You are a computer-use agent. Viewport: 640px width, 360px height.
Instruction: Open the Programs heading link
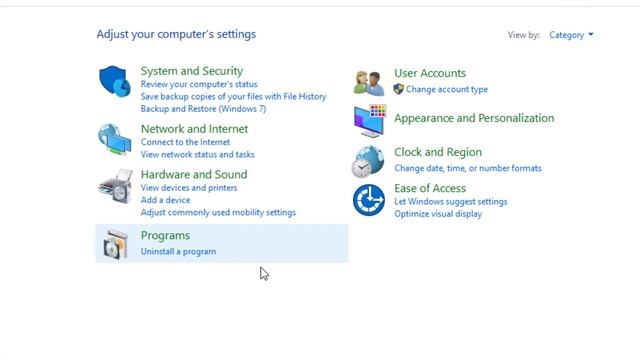[165, 236]
